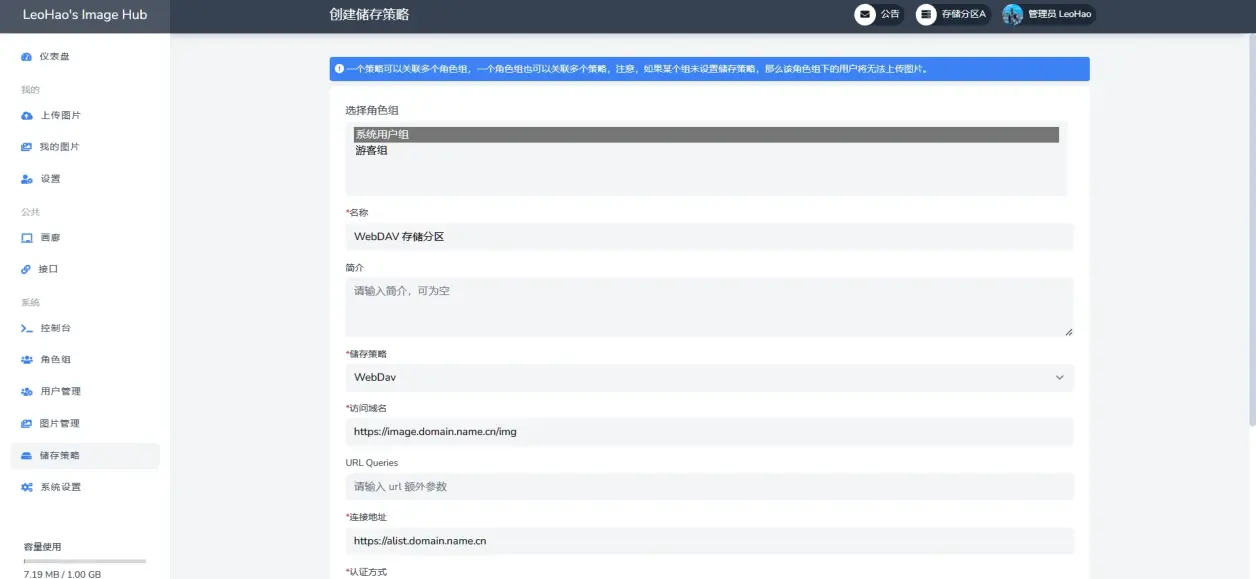Image resolution: width=1256 pixels, height=579 pixels.
Task: Click the images icon beside 我的图片
Action: tap(27, 147)
